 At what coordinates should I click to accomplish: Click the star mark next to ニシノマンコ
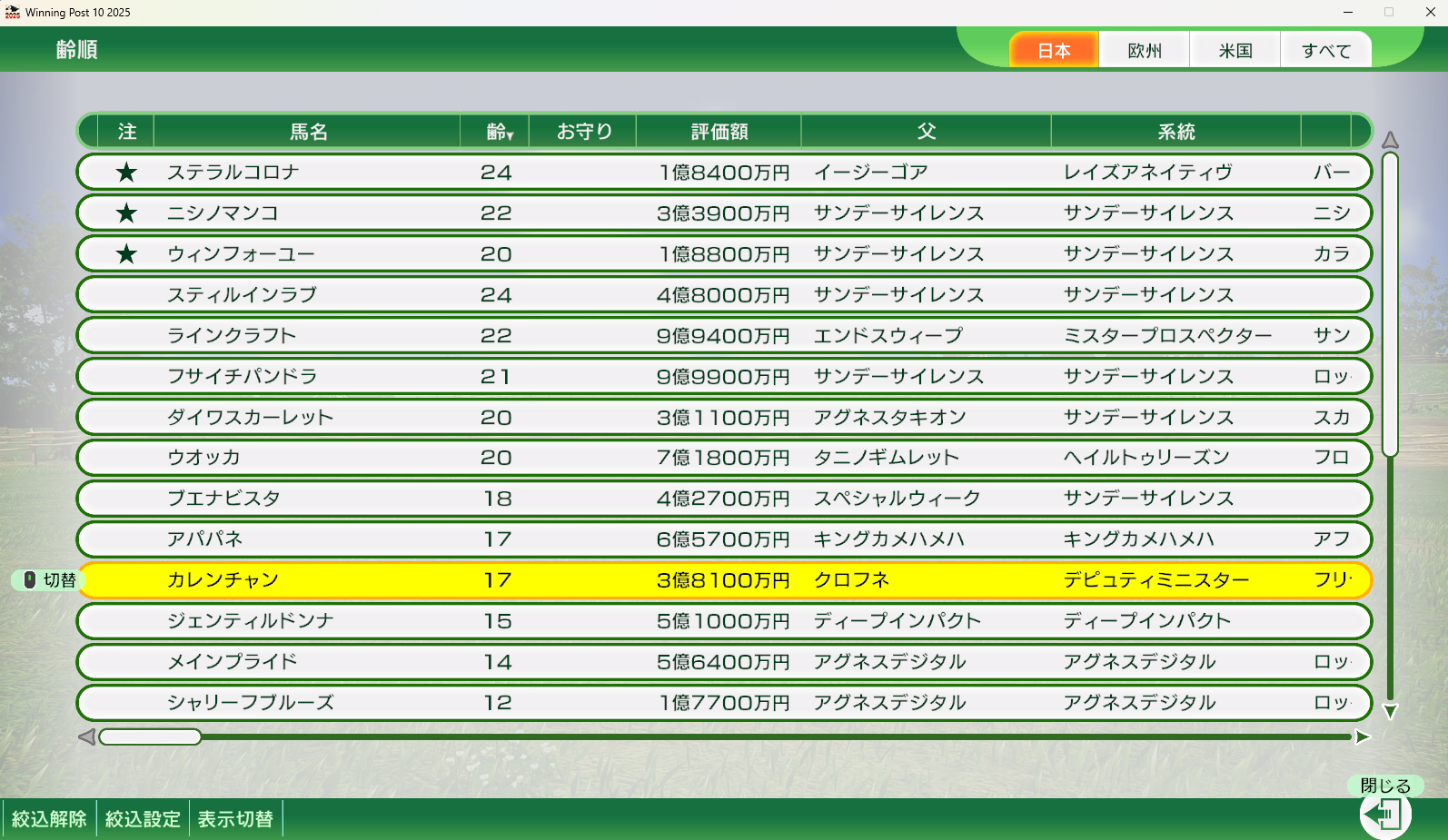pyautogui.click(x=126, y=212)
